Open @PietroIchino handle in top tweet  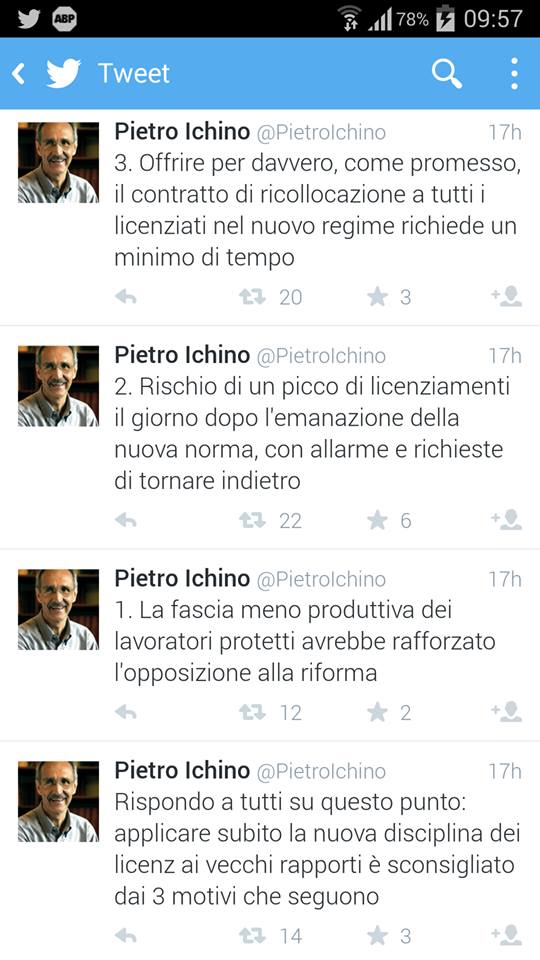[x=321, y=132]
